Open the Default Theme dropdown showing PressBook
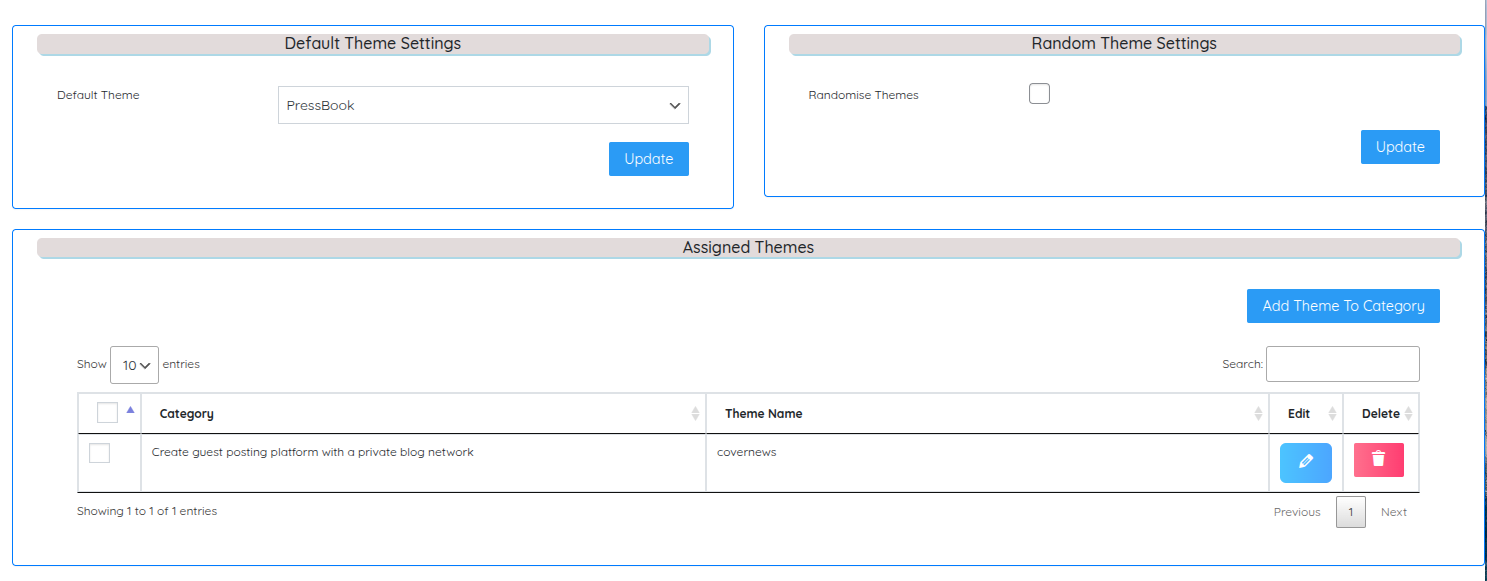 click(483, 105)
